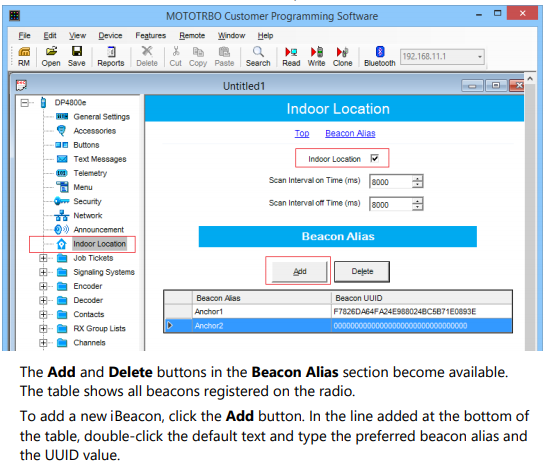
Task: Follow the Top link
Action: pyautogui.click(x=302, y=133)
